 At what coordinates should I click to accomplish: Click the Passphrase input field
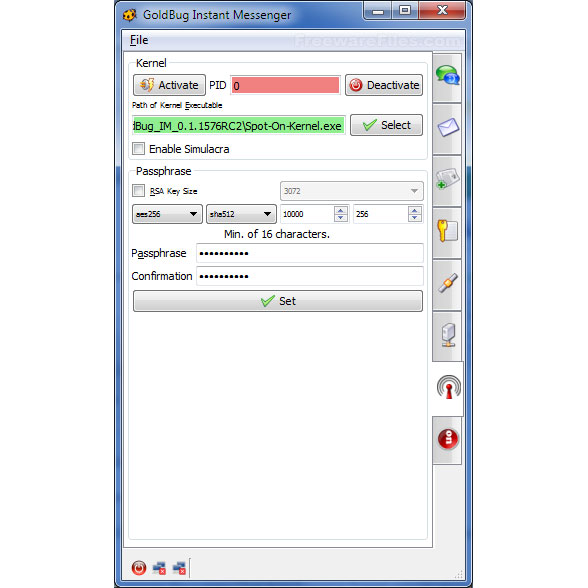pyautogui.click(x=310, y=254)
